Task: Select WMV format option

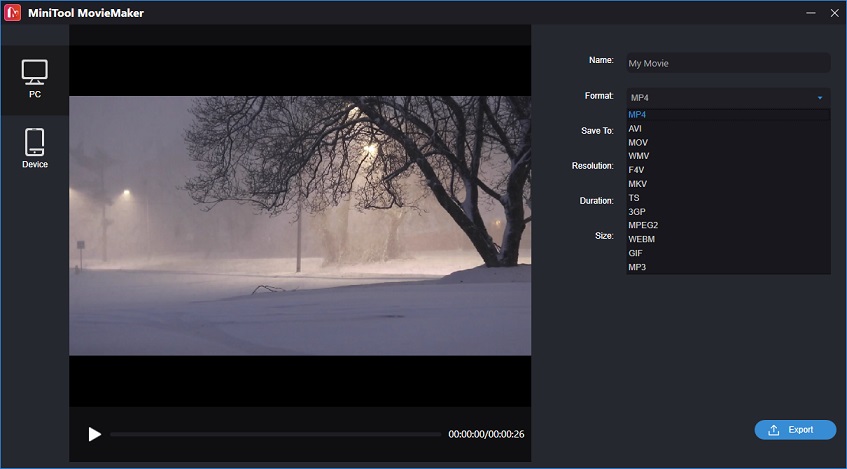Action: 728,156
